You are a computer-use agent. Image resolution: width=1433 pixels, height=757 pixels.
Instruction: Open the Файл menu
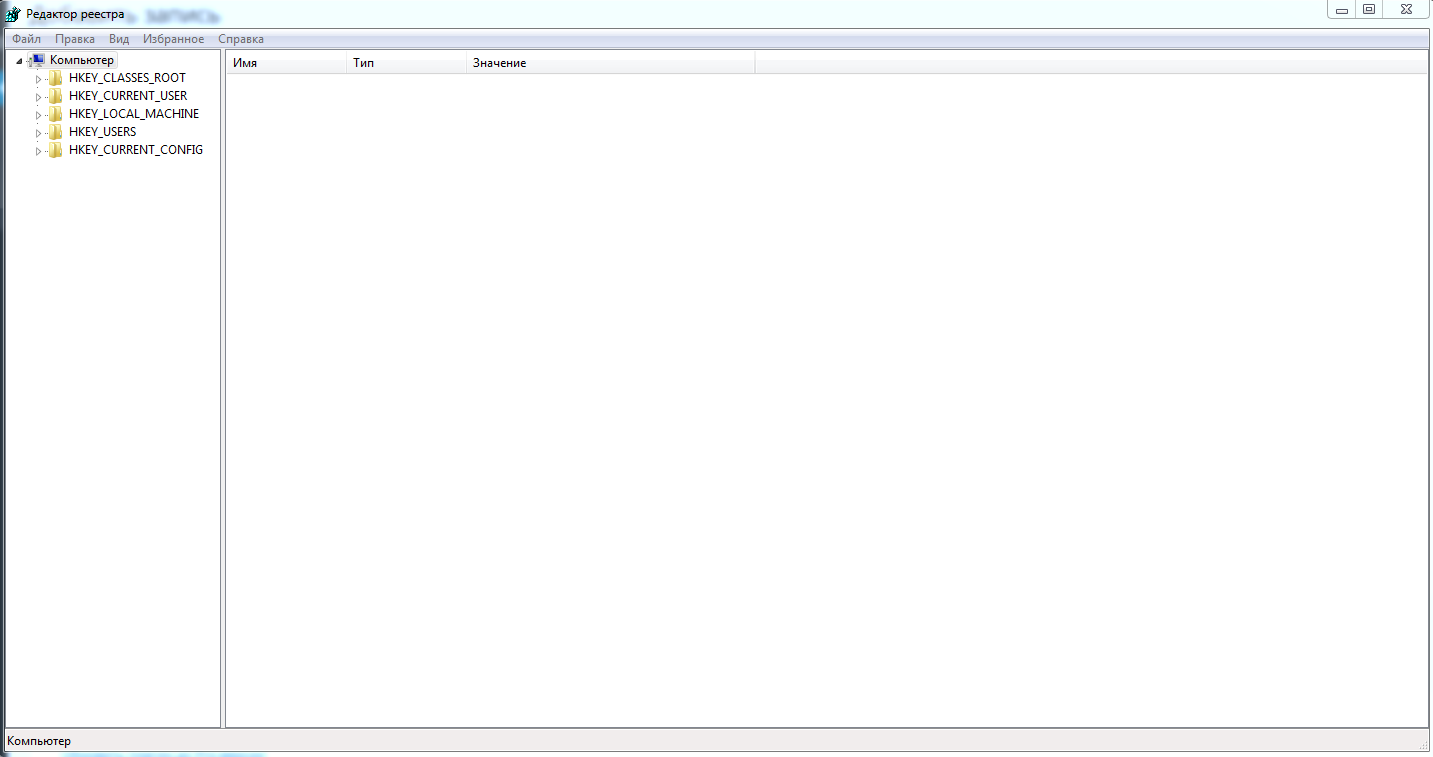click(x=26, y=39)
